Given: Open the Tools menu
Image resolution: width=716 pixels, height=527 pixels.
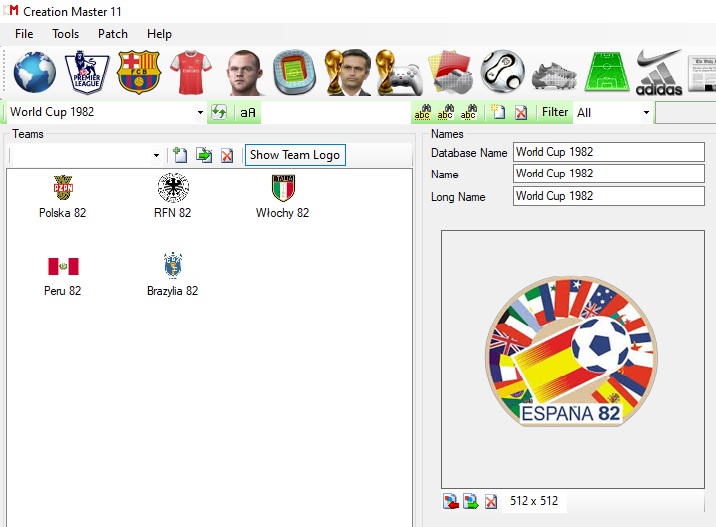Looking at the screenshot, I should 65,34.
